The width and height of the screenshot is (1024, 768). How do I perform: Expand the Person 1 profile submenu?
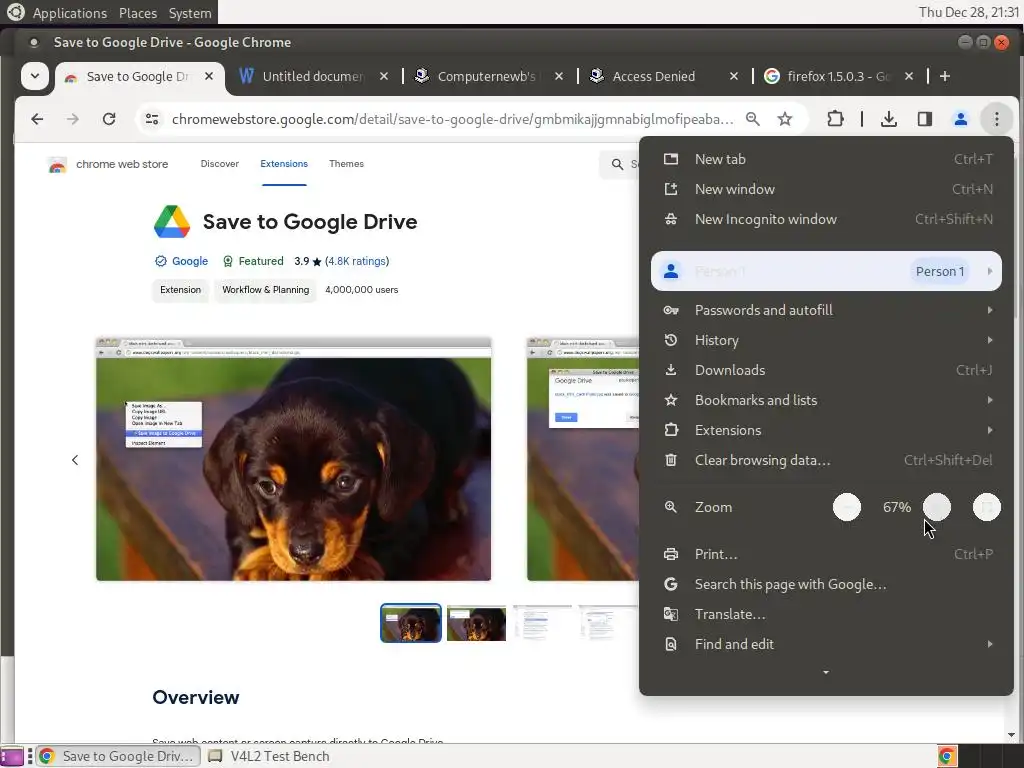coord(826,271)
